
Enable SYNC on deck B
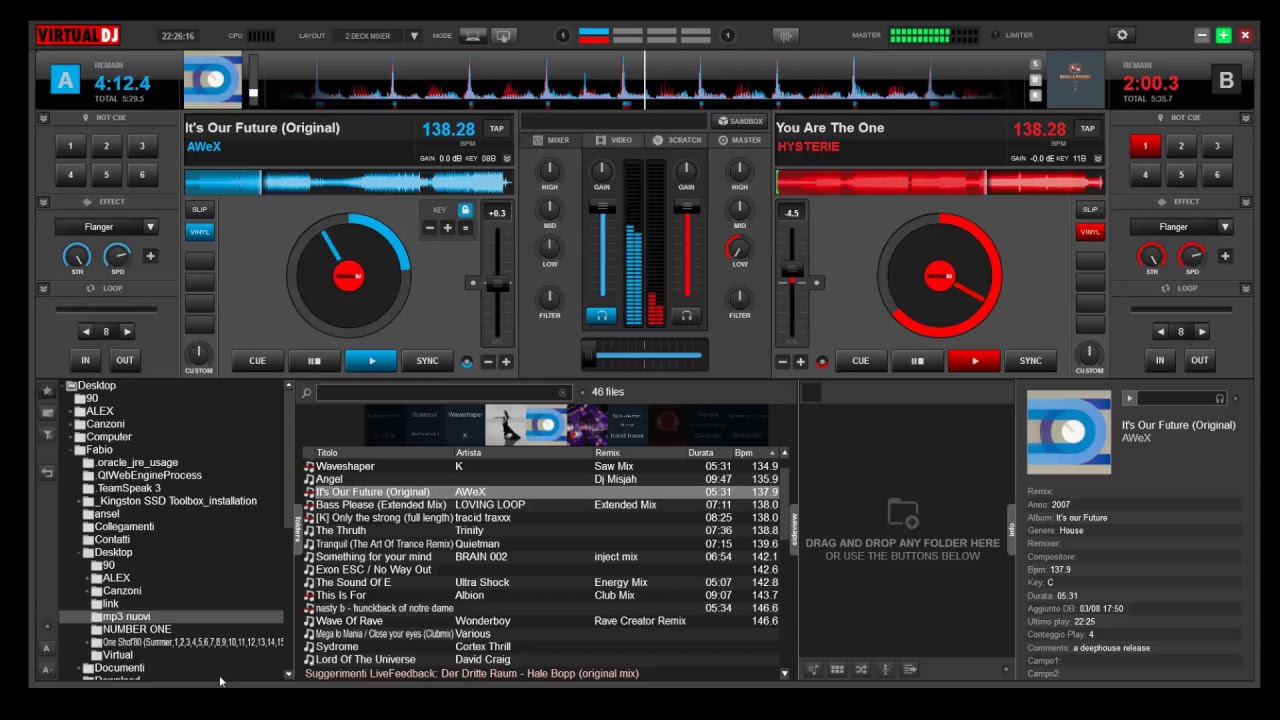pos(1030,361)
